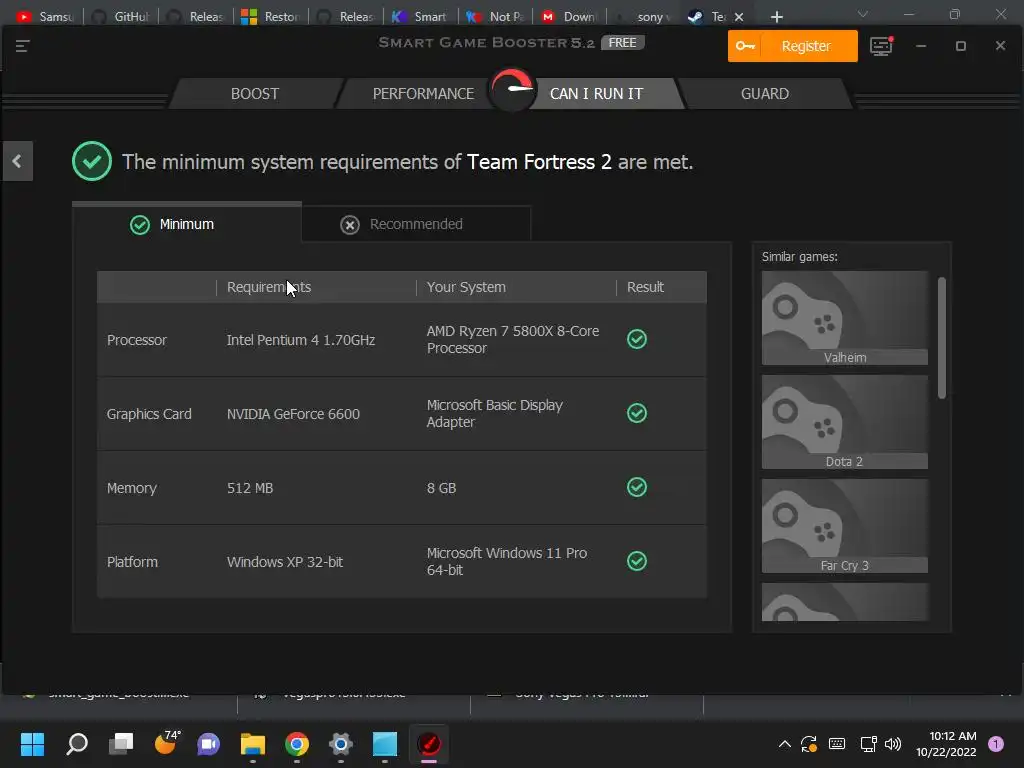The height and width of the screenshot is (768, 1024).
Task: Open the Chat app on the taskbar
Action: 208,743
